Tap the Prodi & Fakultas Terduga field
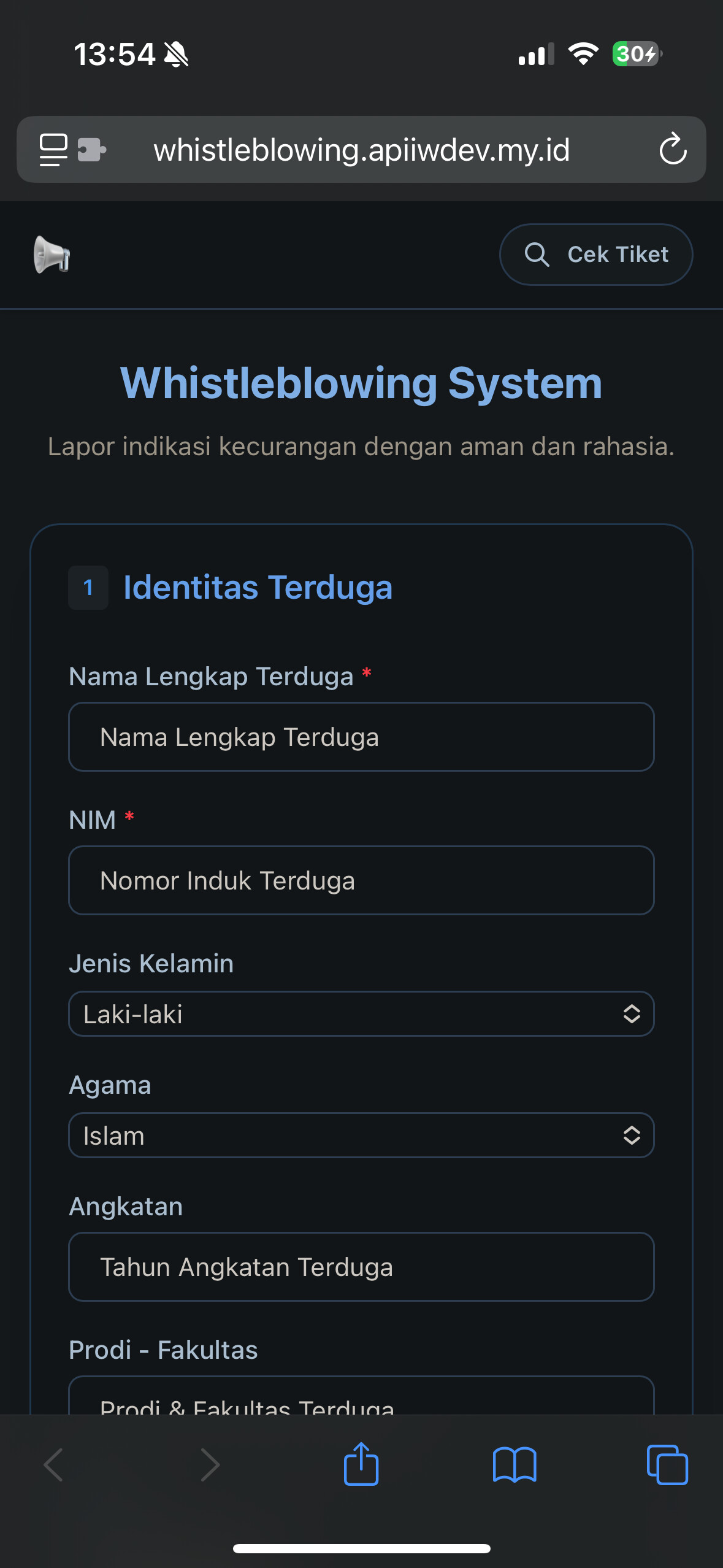 pyautogui.click(x=361, y=1402)
